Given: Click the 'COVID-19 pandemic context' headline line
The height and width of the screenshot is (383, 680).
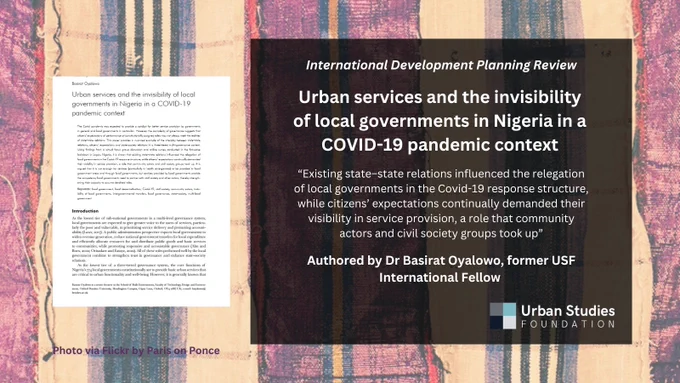Looking at the screenshot, I should [x=440, y=145].
